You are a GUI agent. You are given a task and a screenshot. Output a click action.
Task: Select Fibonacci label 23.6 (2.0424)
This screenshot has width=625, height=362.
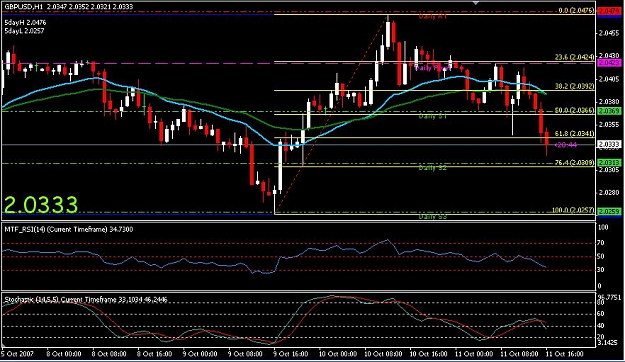574,57
